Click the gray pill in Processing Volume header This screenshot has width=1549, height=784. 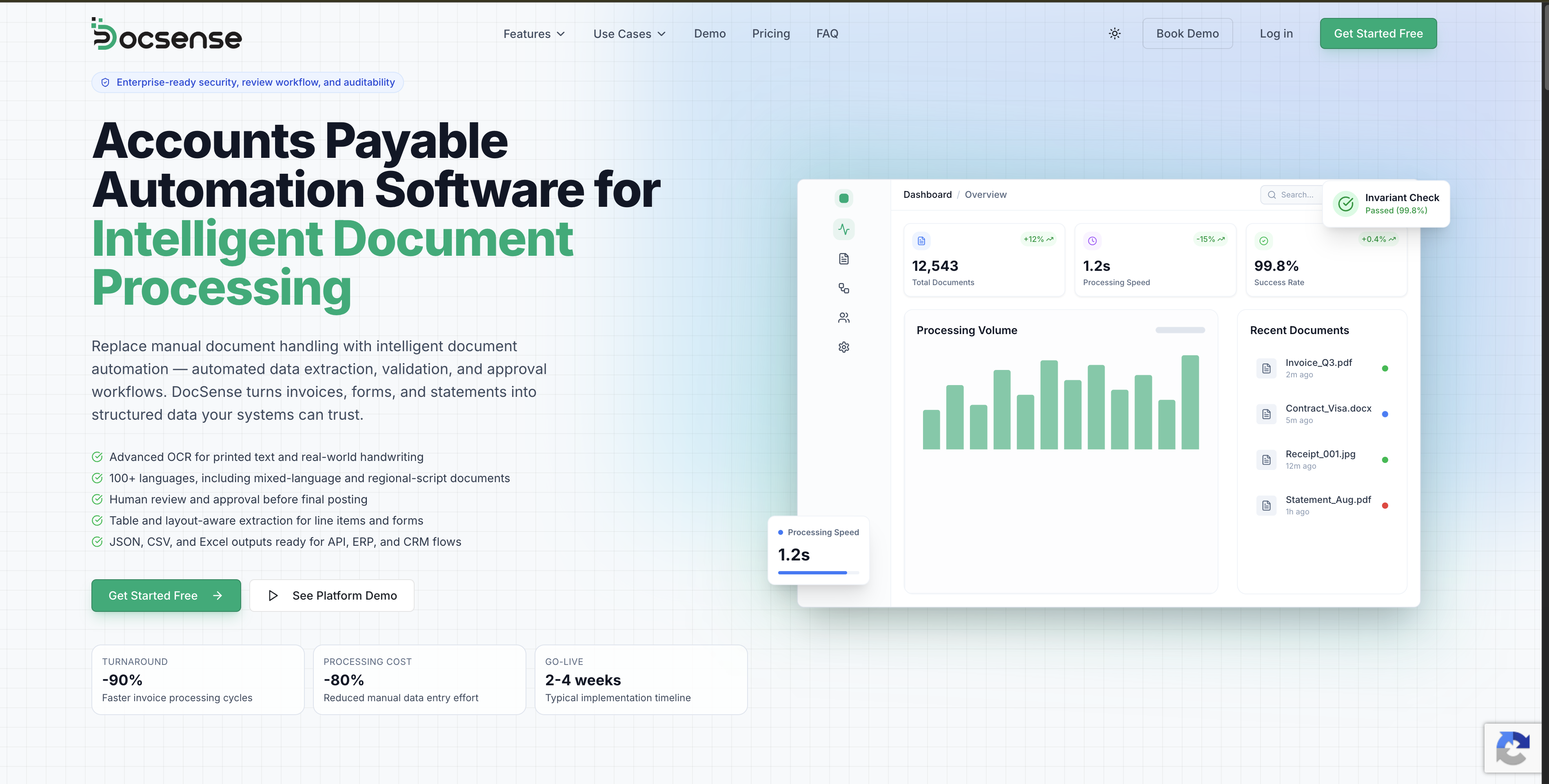coord(1180,330)
